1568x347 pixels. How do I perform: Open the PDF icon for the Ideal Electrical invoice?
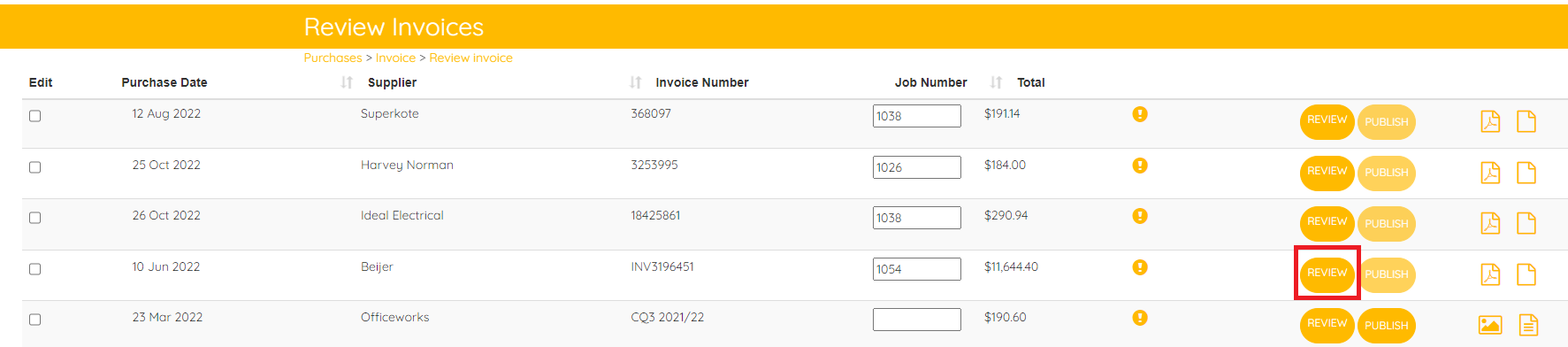1490,223
